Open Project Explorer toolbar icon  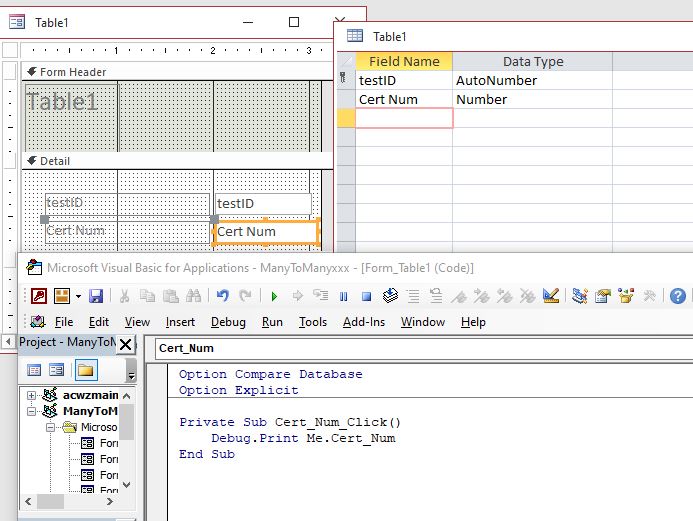click(579, 296)
